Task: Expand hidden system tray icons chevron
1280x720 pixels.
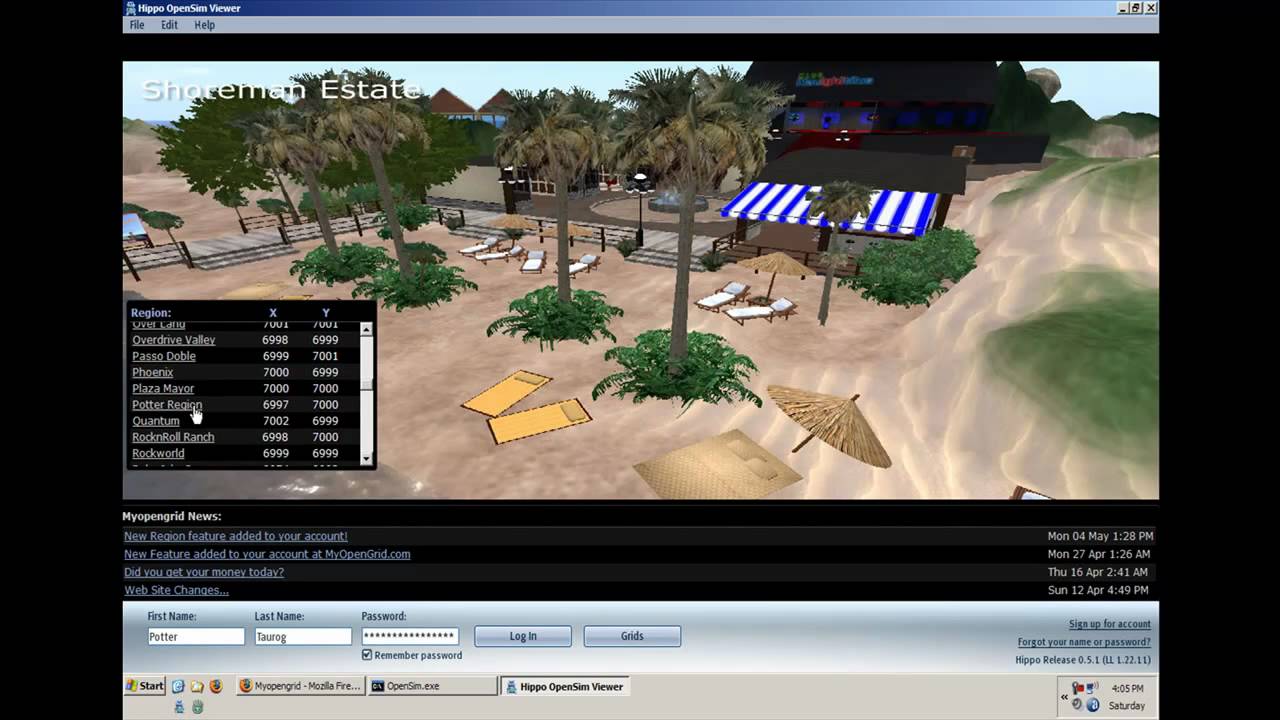Action: (x=1064, y=697)
